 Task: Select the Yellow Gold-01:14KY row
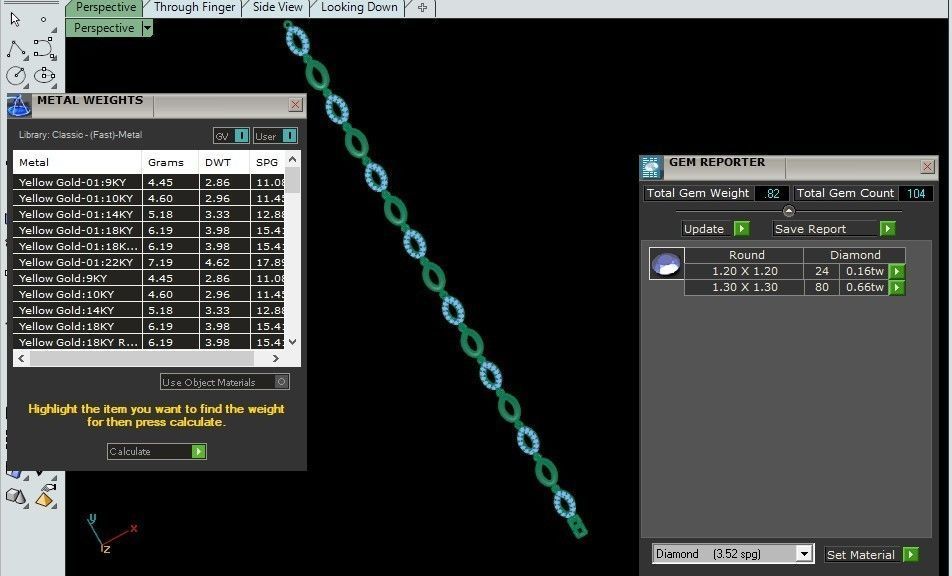coord(149,214)
